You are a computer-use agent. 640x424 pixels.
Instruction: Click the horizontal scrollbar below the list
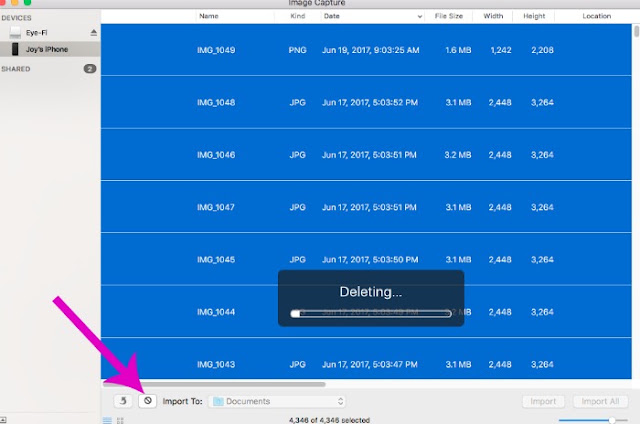pos(214,384)
